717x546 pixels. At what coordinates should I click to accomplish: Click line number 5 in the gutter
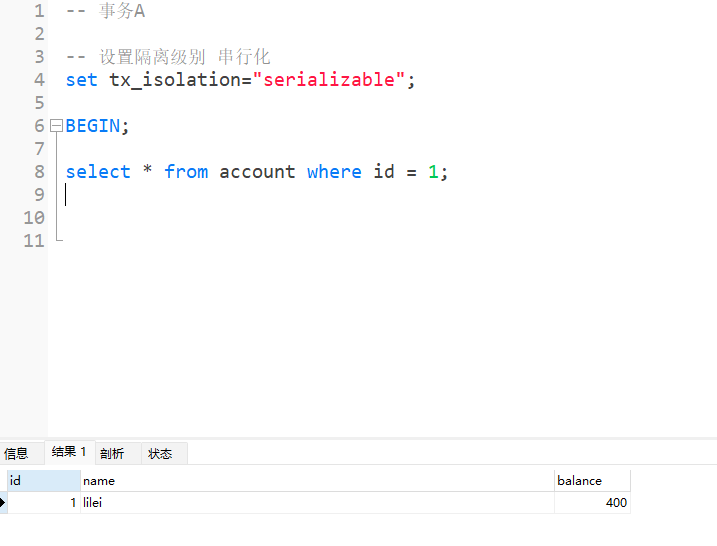click(x=40, y=103)
